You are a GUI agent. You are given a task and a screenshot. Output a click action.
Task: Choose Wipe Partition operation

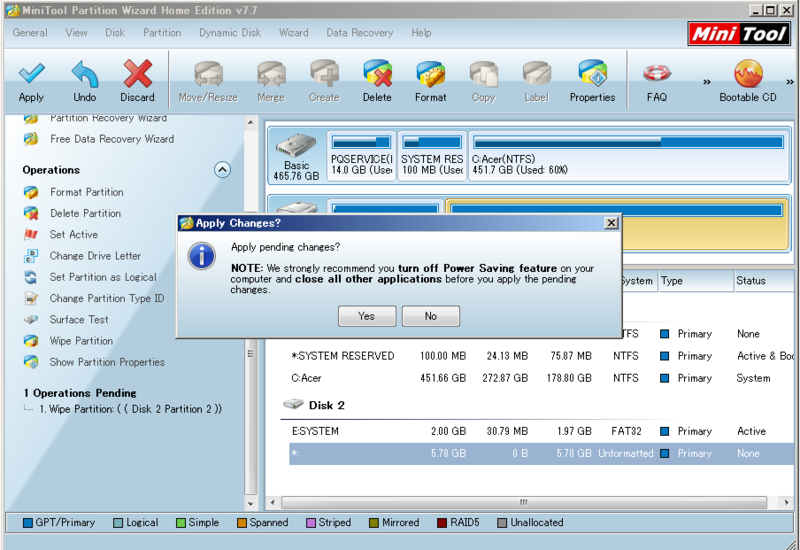click(x=81, y=341)
